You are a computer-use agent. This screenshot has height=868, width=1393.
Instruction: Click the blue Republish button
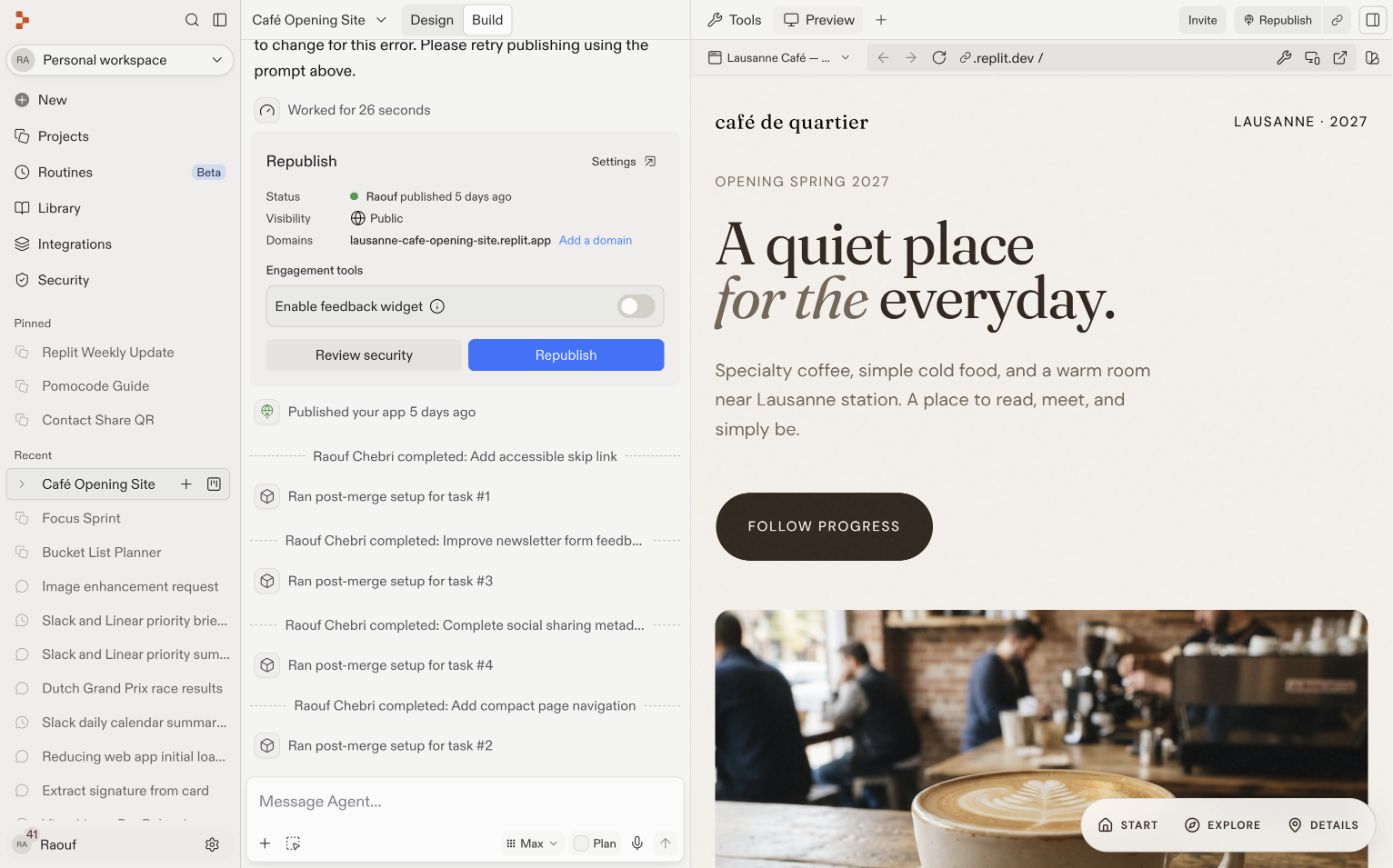(566, 355)
